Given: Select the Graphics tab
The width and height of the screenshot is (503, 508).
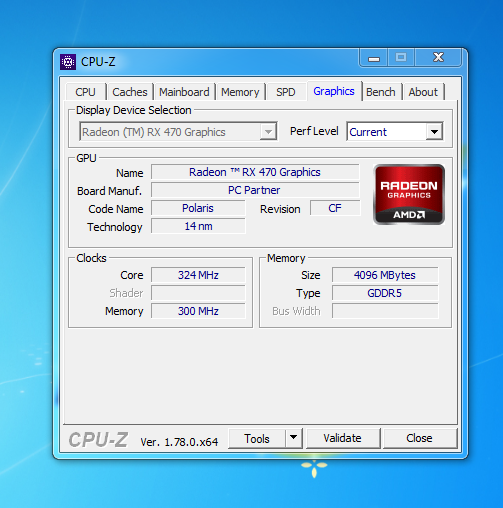Looking at the screenshot, I should click(x=334, y=91).
